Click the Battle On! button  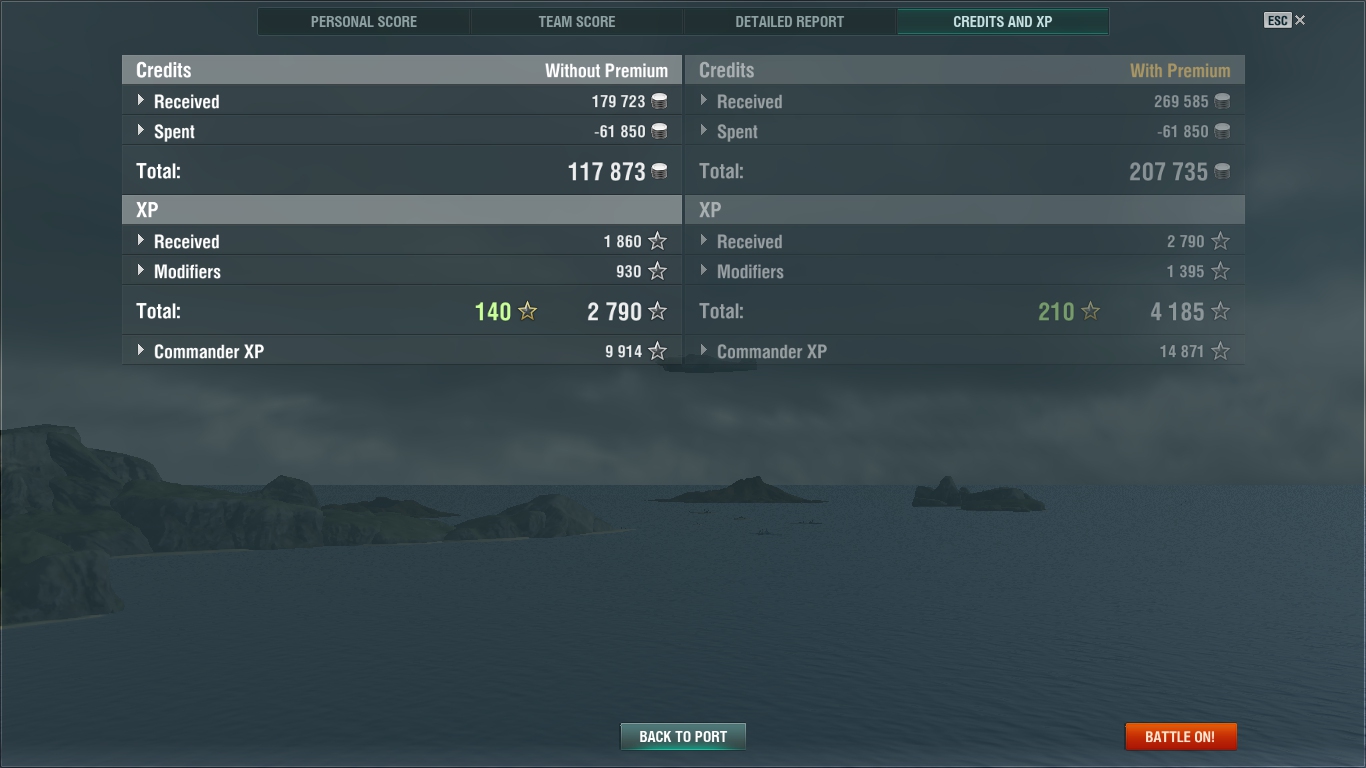tap(1180, 737)
